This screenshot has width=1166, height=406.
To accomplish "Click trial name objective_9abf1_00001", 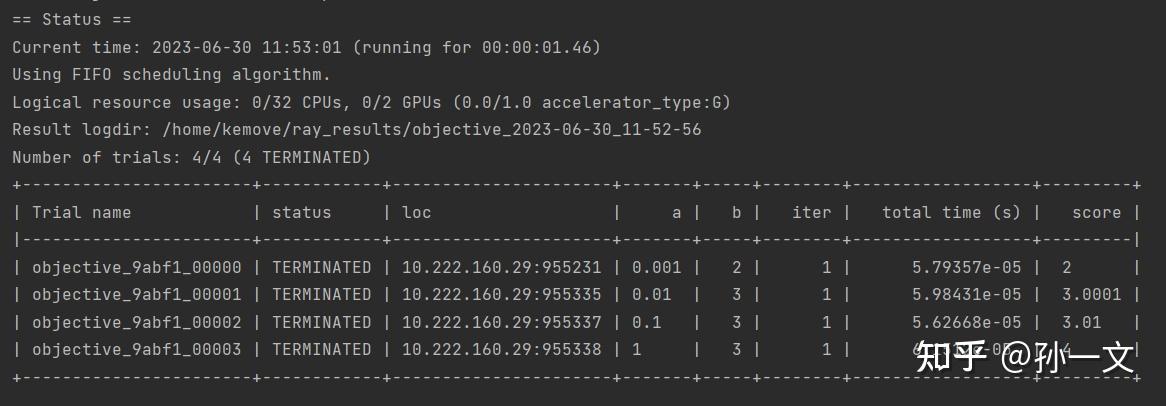I will click(x=137, y=295).
